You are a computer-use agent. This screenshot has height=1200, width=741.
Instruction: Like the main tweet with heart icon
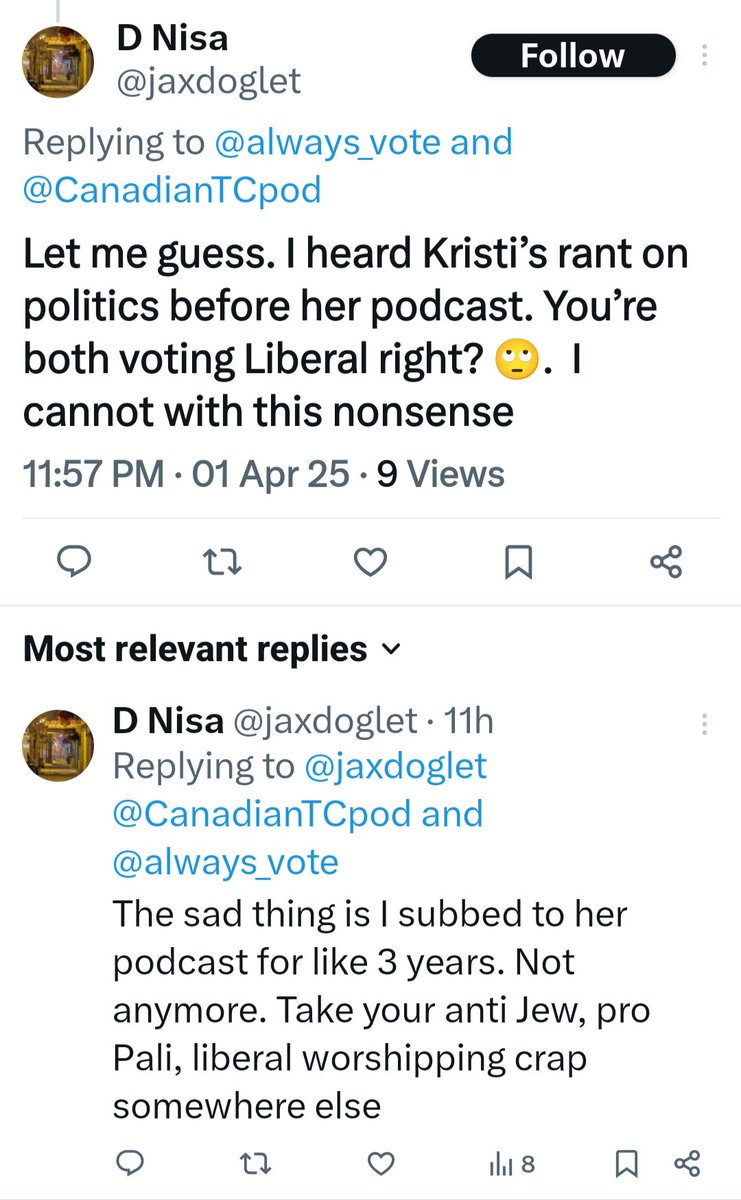[370, 564]
